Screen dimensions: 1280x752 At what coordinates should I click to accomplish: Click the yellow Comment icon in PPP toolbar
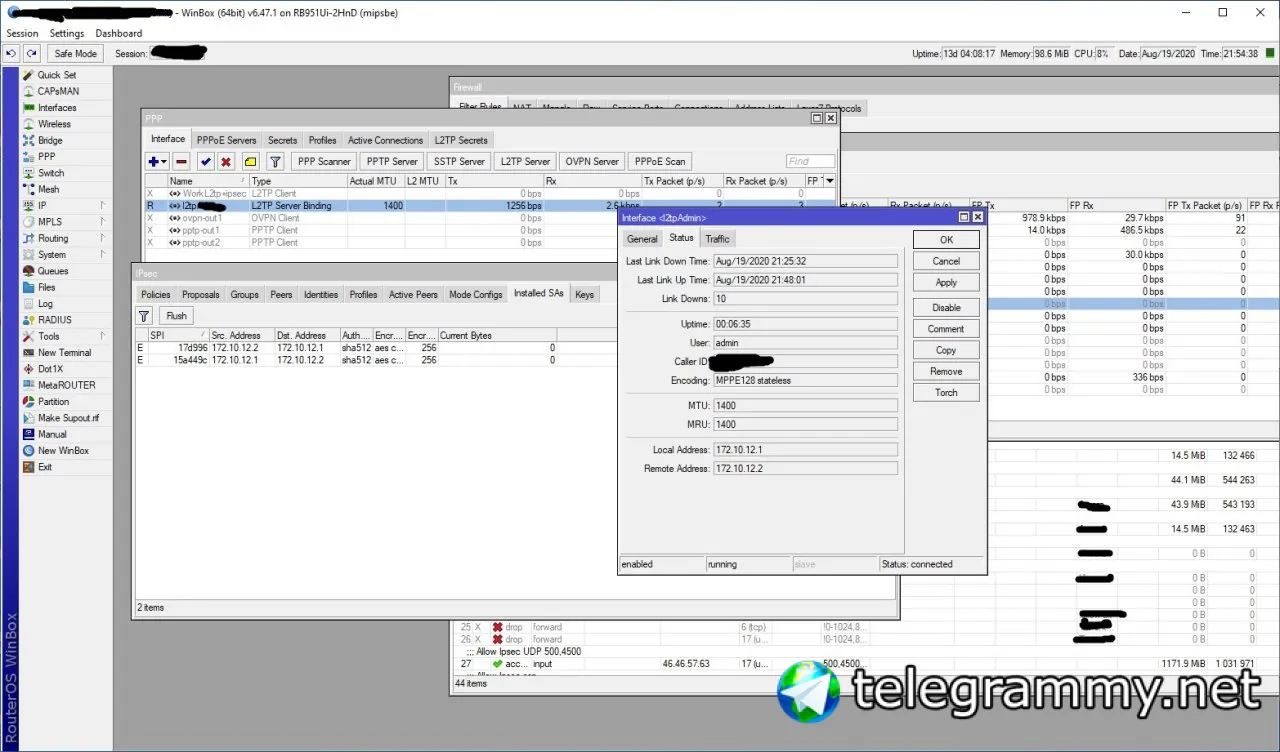pyautogui.click(x=250, y=161)
